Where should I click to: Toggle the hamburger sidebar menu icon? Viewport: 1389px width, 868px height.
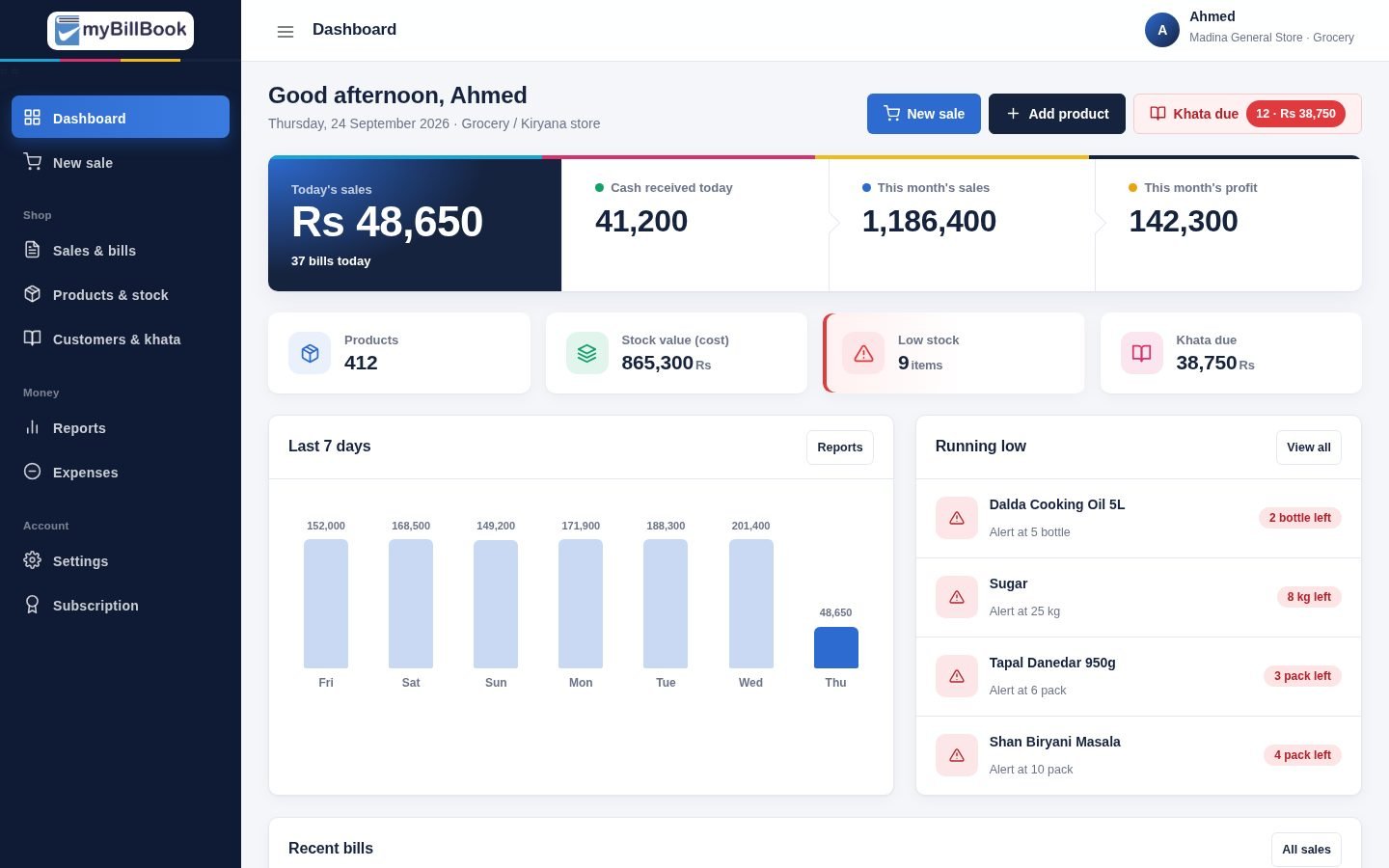[x=286, y=32]
